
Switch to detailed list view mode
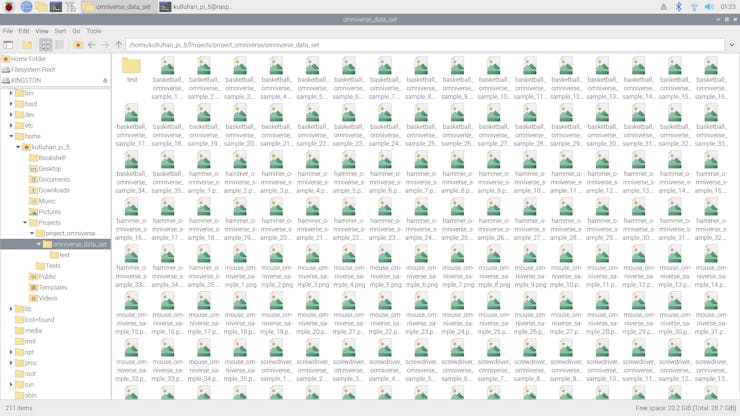tap(59, 45)
